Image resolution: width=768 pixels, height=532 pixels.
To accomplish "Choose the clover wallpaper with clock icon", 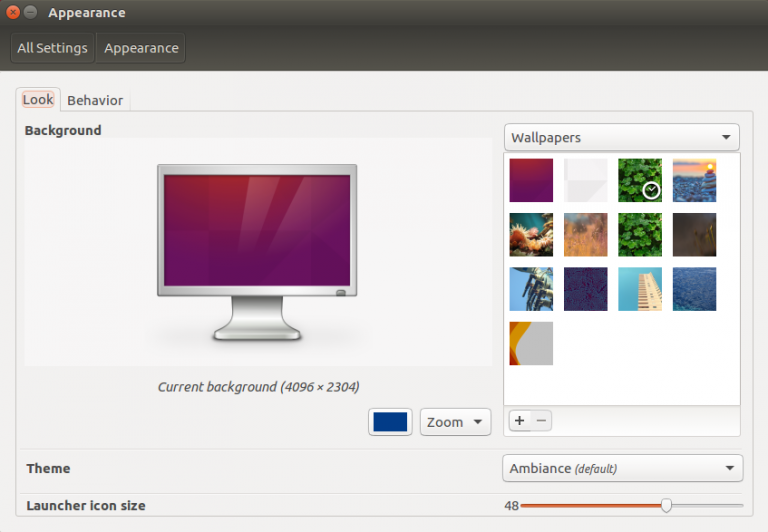I will (640, 180).
